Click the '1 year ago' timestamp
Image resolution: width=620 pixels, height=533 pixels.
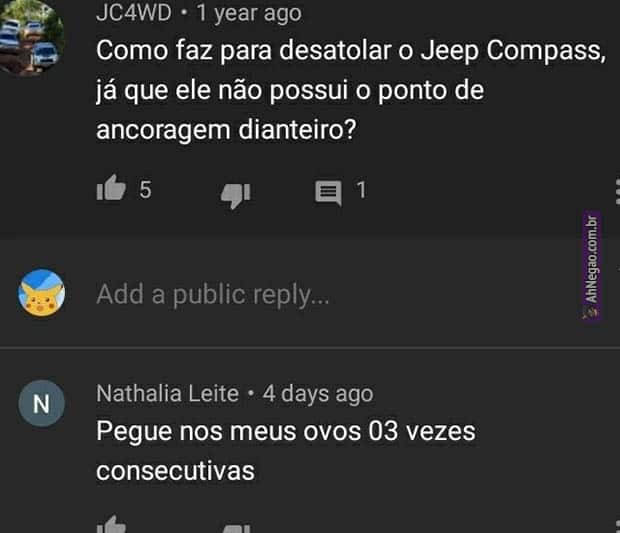click(249, 13)
